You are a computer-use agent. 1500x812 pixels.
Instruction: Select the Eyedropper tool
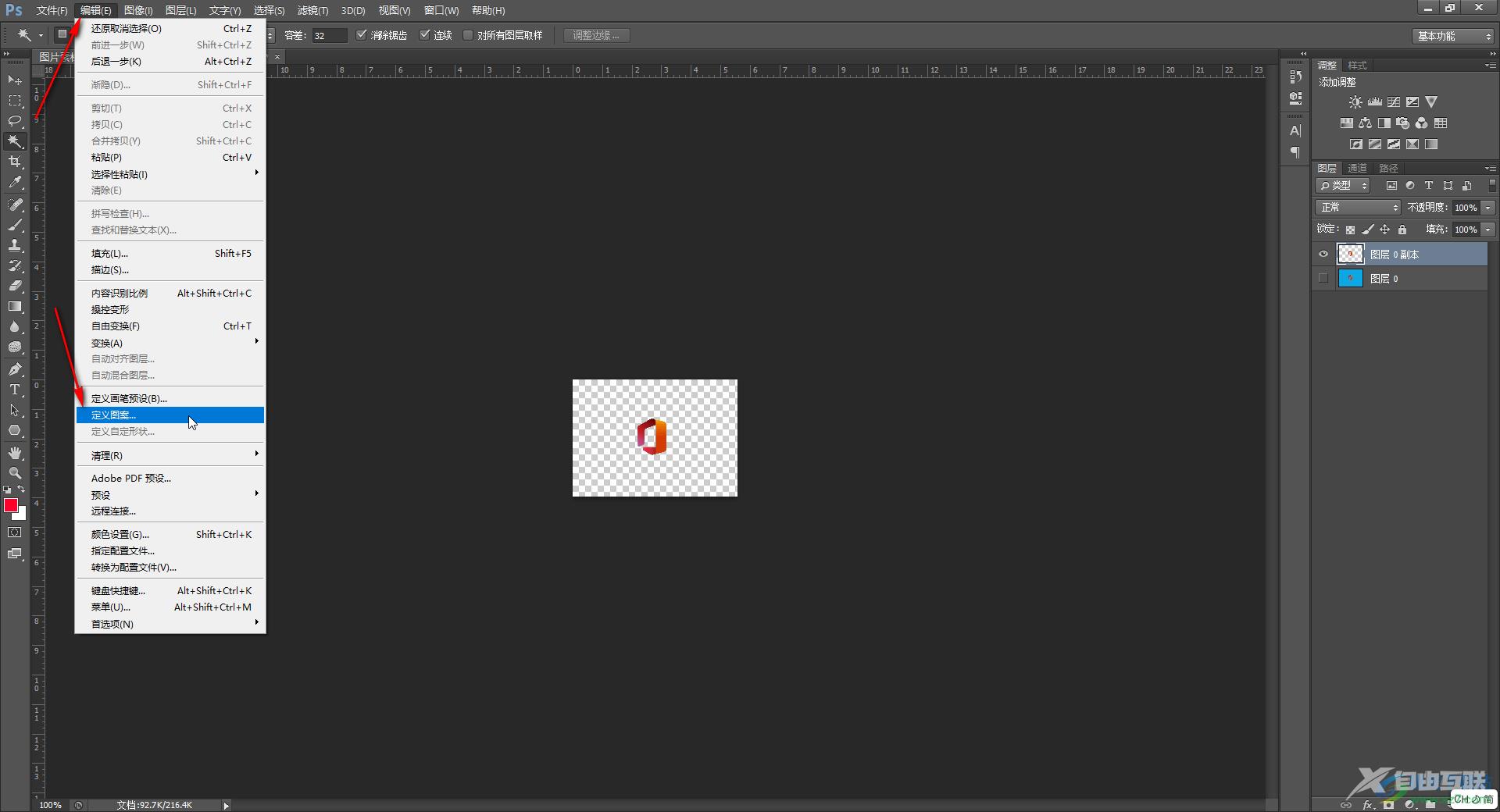coord(15,183)
